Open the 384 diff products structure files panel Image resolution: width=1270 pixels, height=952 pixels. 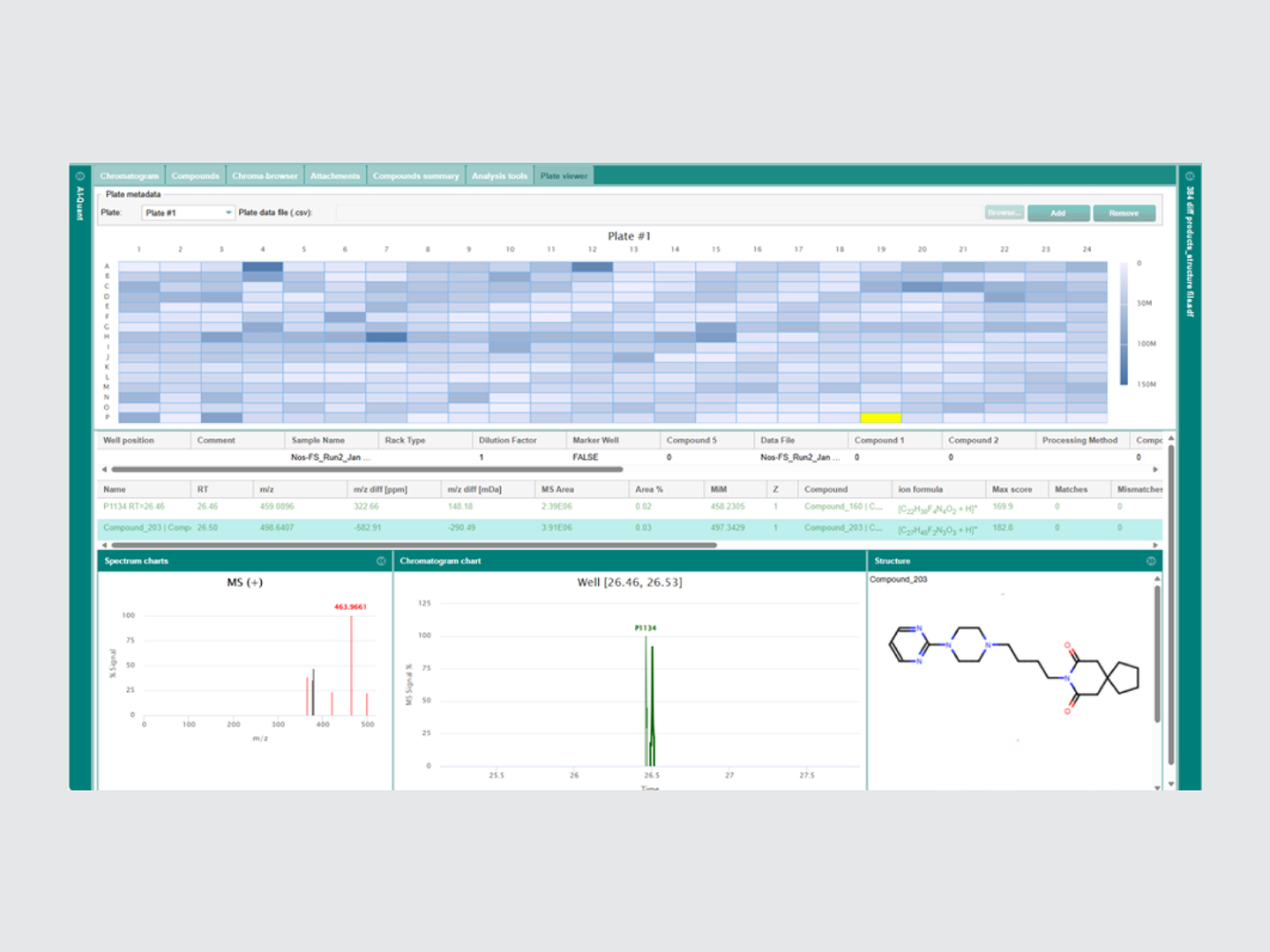1192,174
